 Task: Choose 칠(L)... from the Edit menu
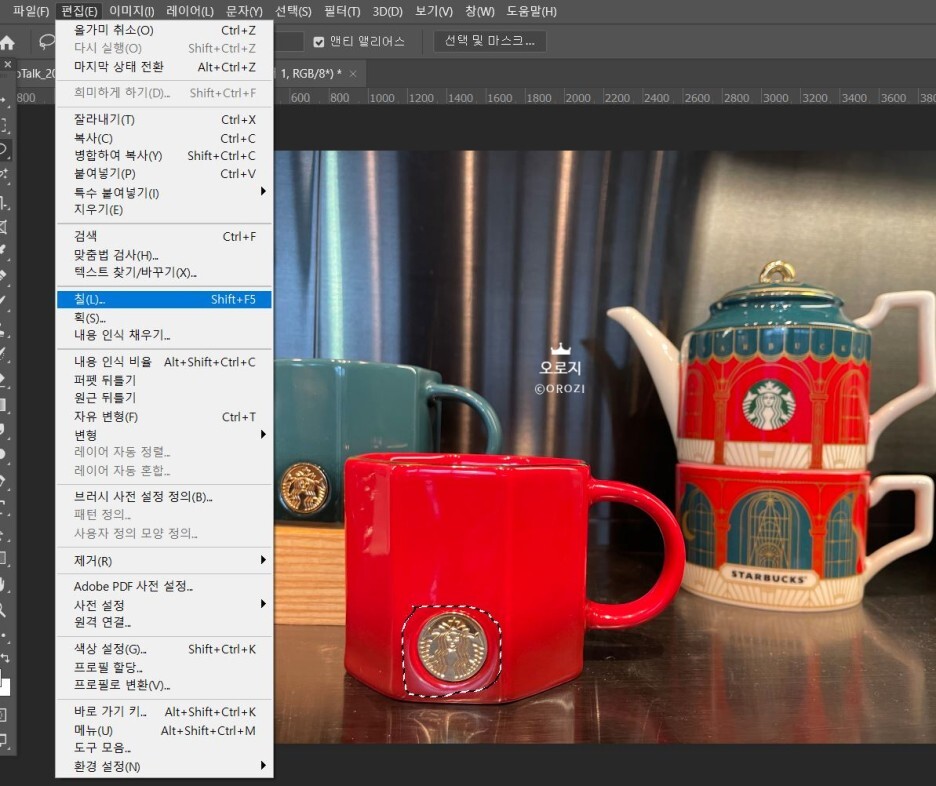164,299
